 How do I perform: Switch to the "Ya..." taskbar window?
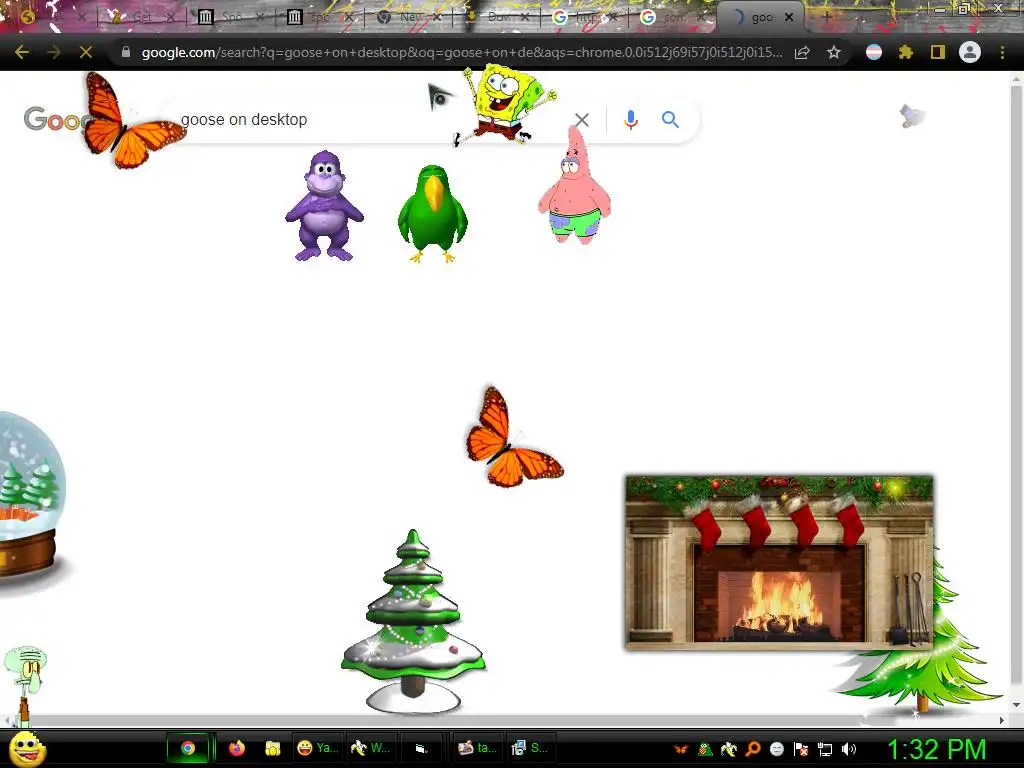(x=317, y=748)
